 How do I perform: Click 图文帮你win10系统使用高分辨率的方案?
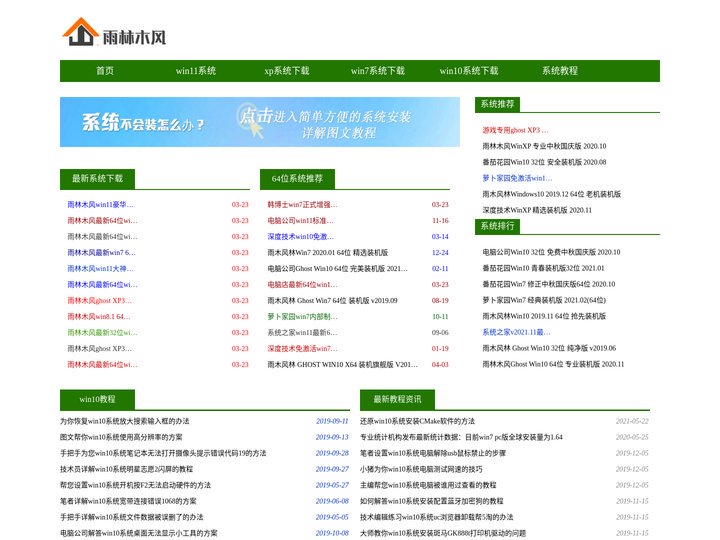coord(121,437)
